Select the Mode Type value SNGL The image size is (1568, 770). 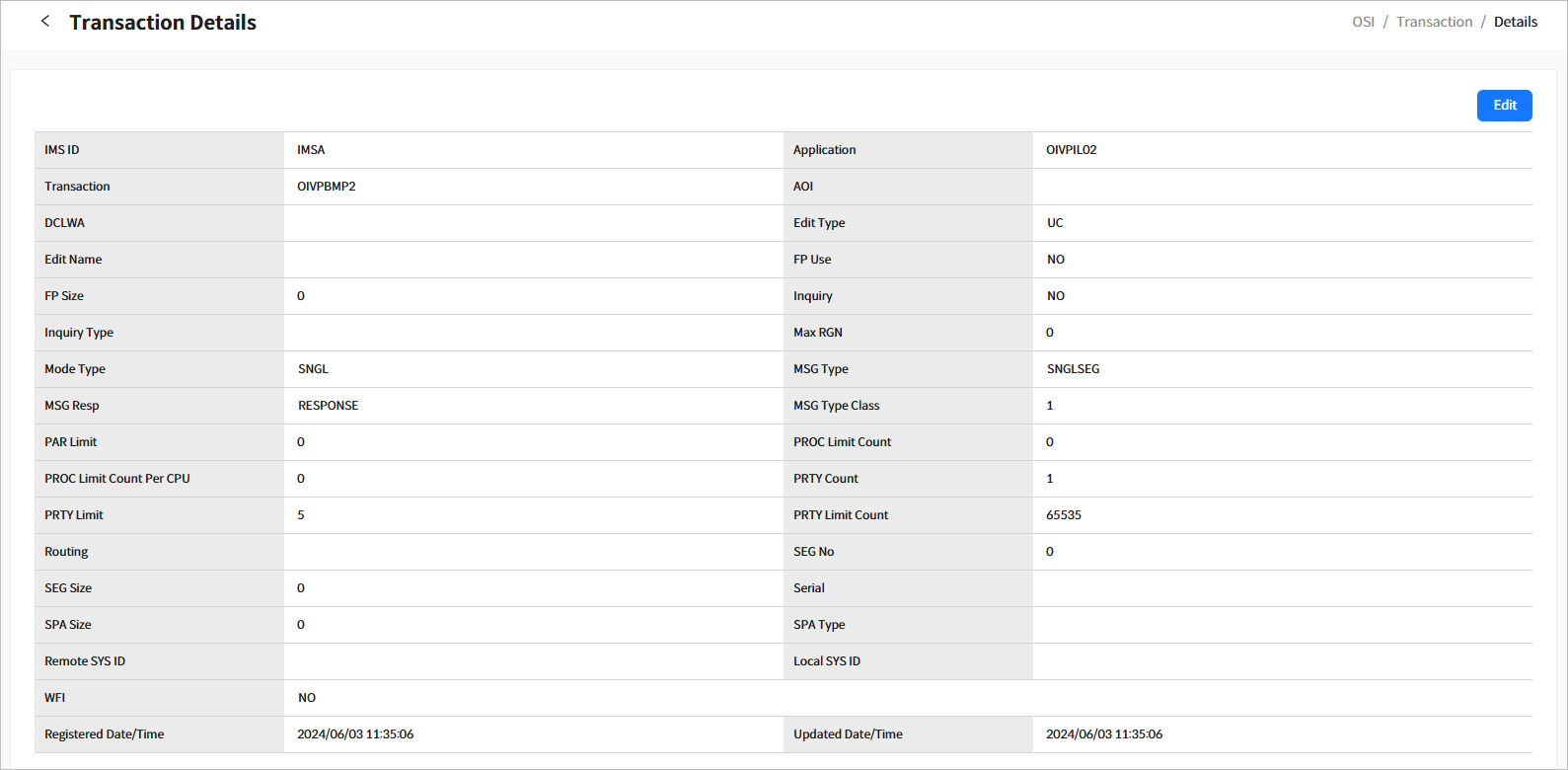[x=313, y=369]
